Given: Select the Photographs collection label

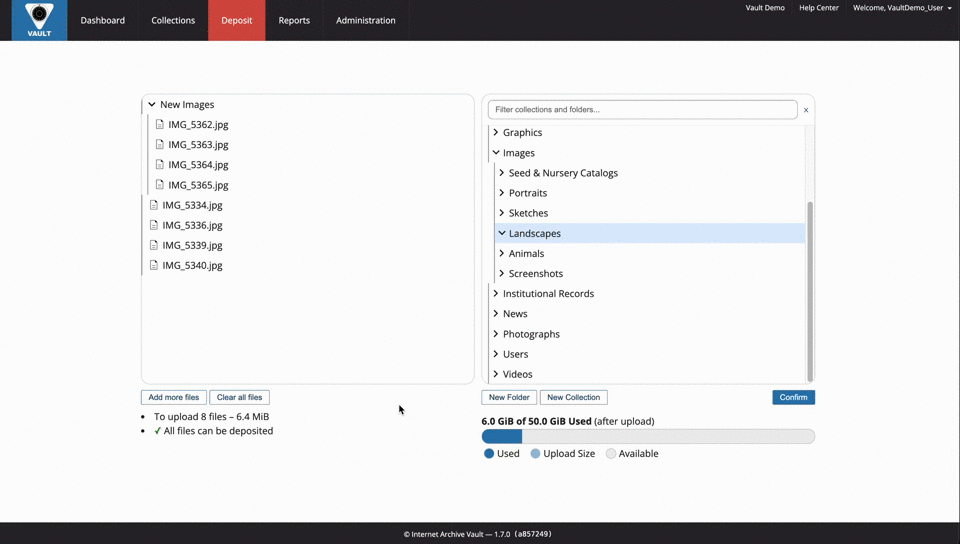Looking at the screenshot, I should 531,334.
